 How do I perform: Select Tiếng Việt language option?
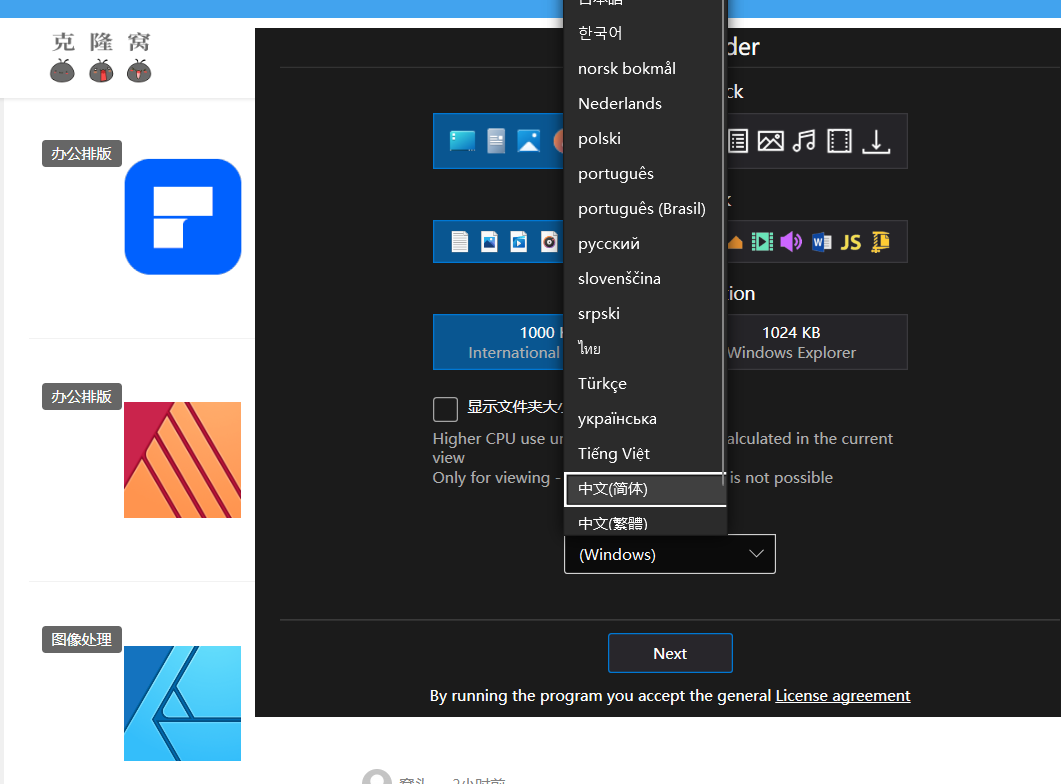click(644, 454)
